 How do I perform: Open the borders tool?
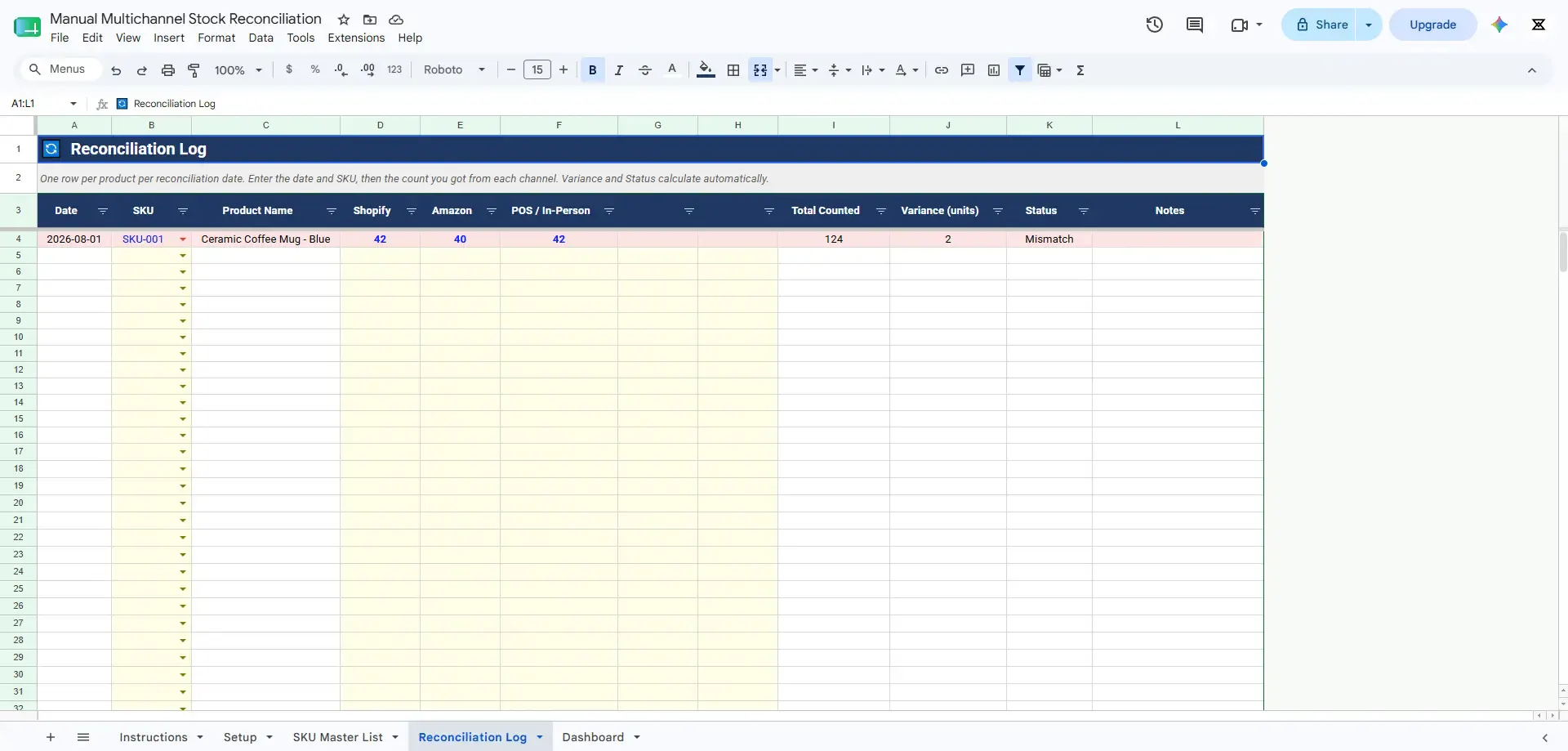point(733,70)
